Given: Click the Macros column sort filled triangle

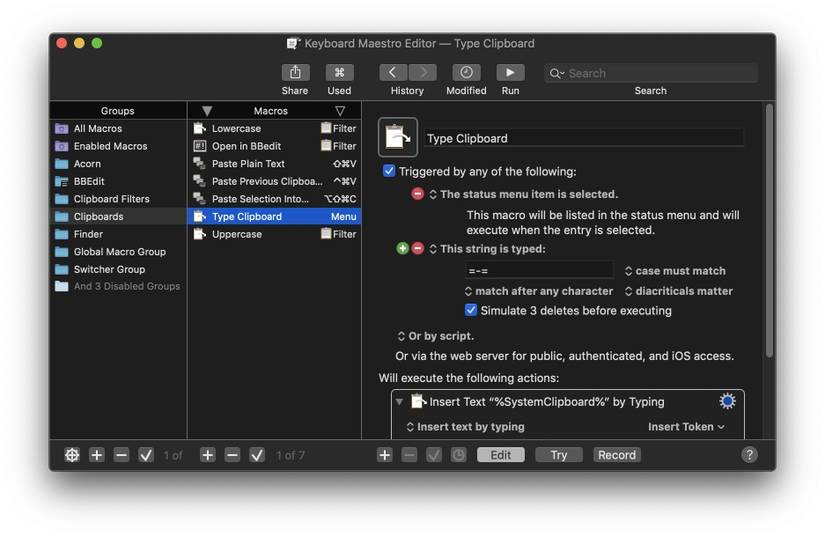Looking at the screenshot, I should (207, 111).
